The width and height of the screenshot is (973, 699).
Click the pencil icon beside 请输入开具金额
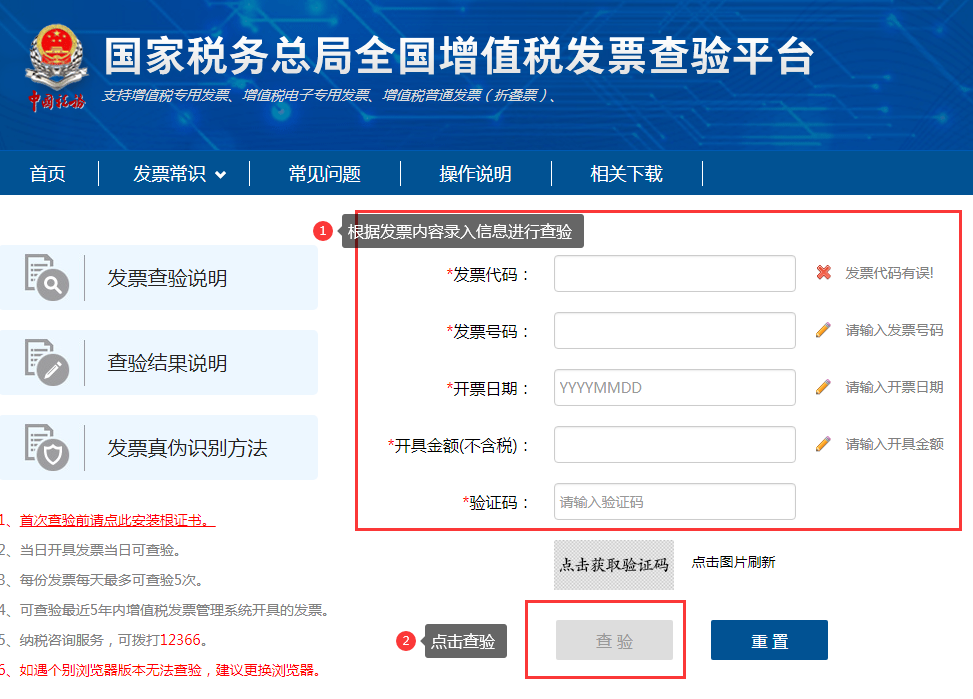pos(824,444)
